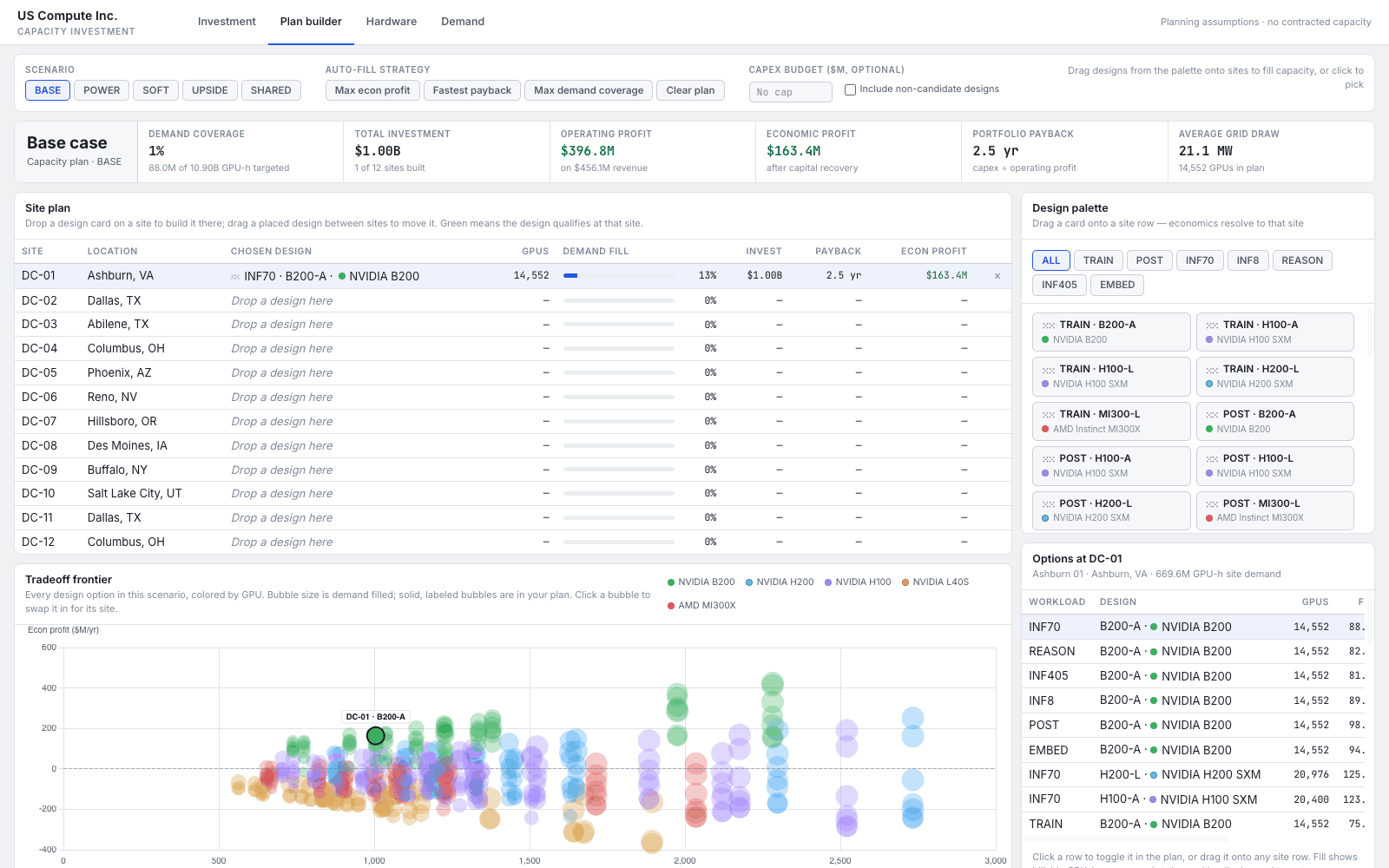Select DC-12 Columbus, OH site row
This screenshot has width=1389, height=868.
click(513, 542)
